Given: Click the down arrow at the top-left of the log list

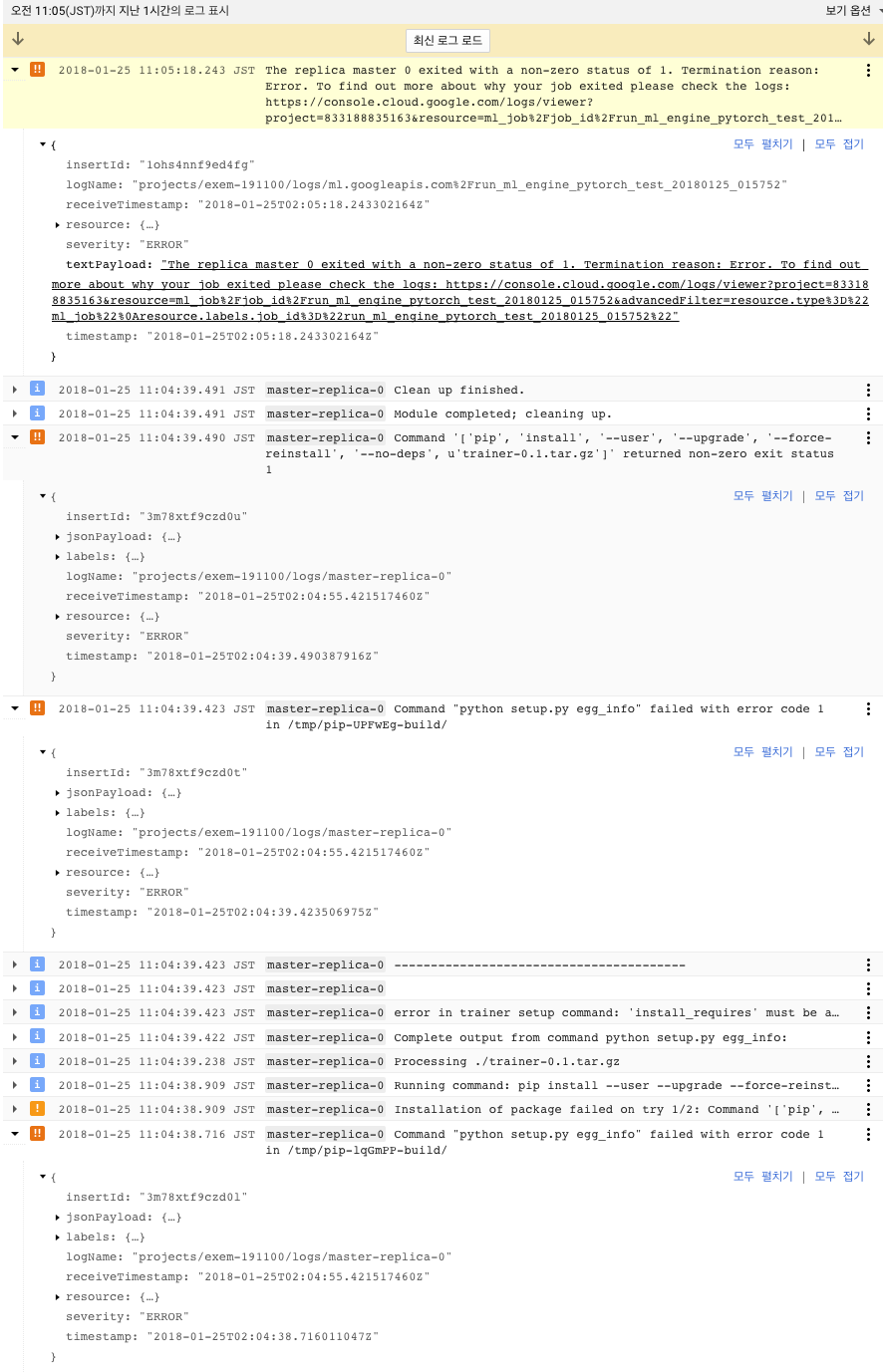Looking at the screenshot, I should [18, 39].
